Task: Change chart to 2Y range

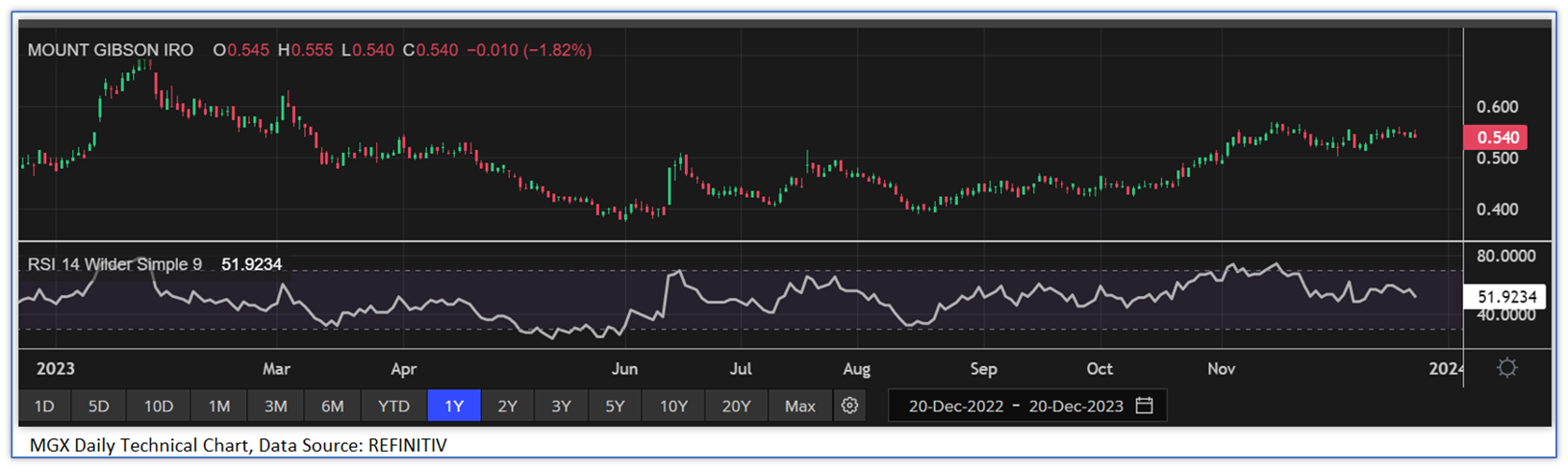Action: tap(508, 406)
